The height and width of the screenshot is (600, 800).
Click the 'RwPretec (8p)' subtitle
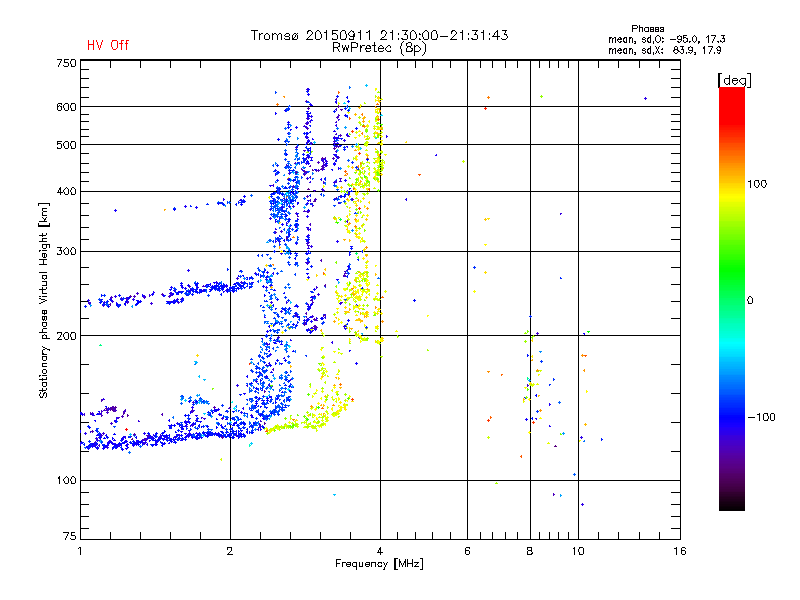click(379, 48)
